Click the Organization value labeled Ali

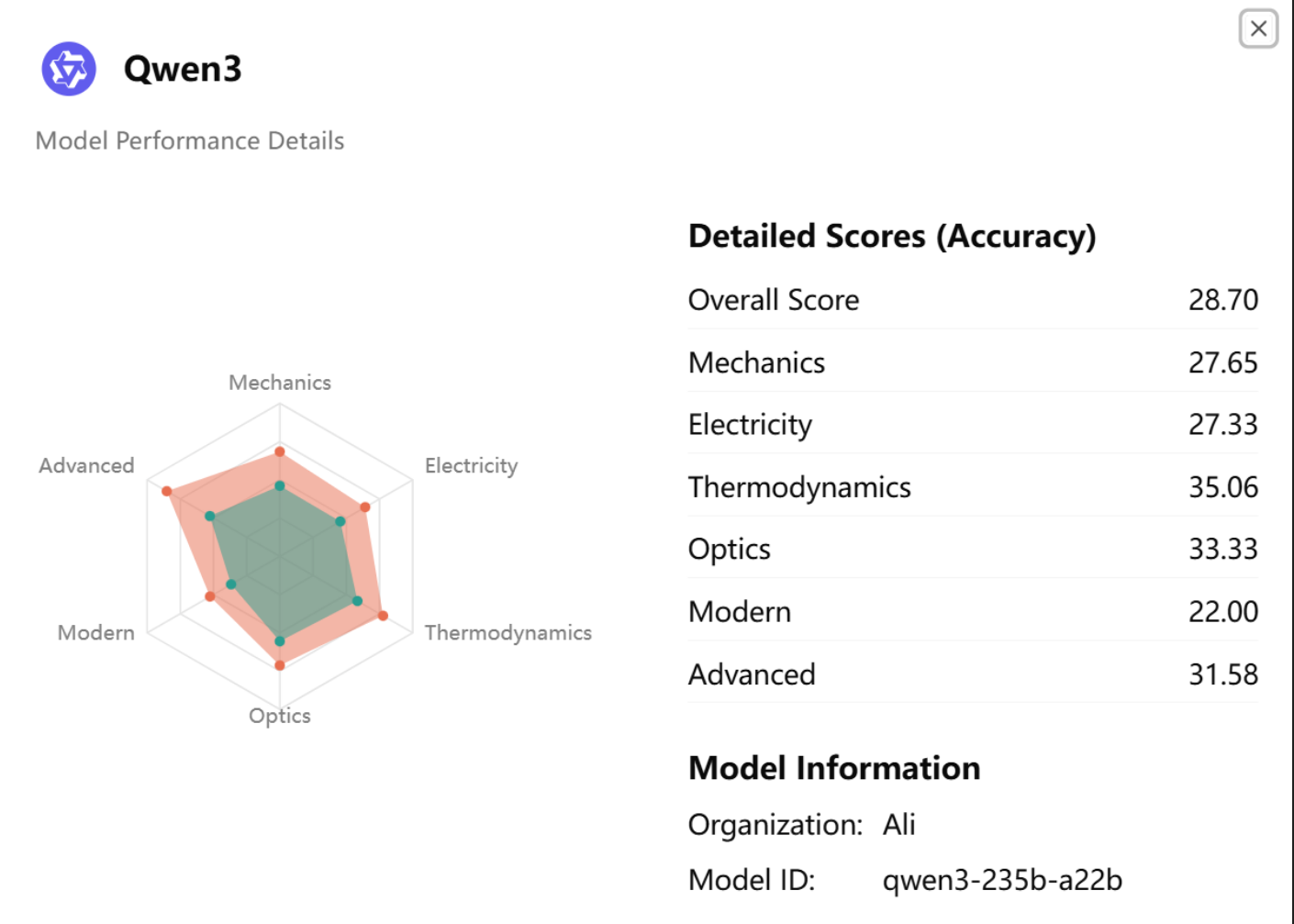point(899,825)
